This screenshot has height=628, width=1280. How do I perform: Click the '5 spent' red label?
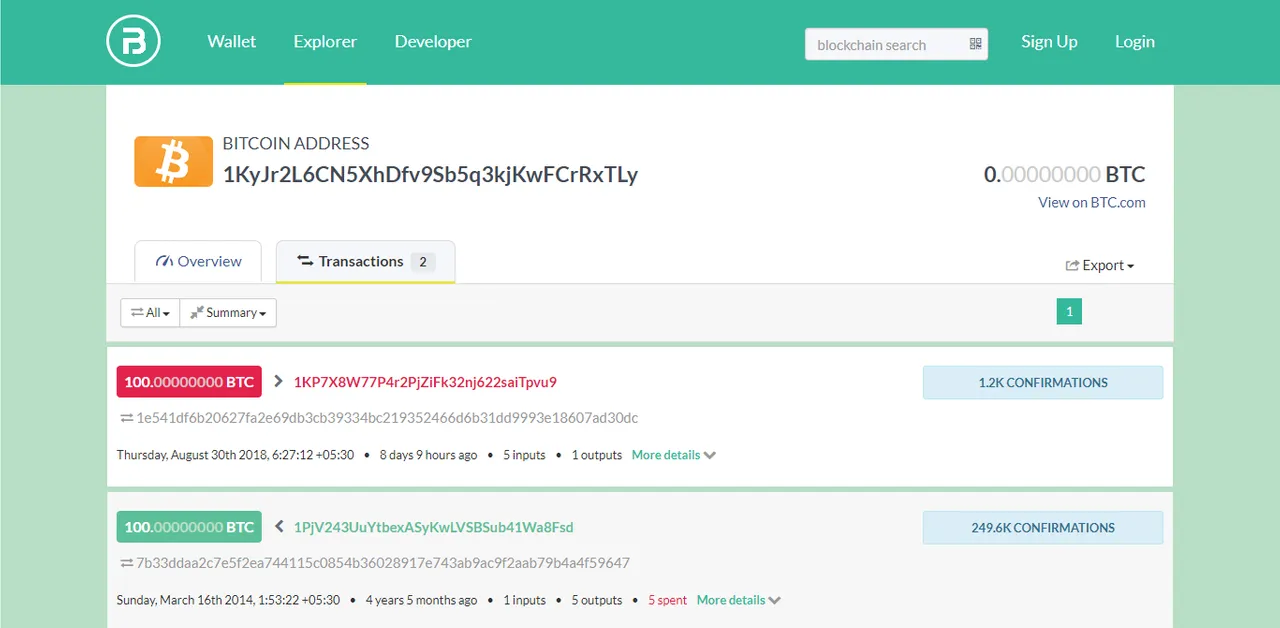667,600
